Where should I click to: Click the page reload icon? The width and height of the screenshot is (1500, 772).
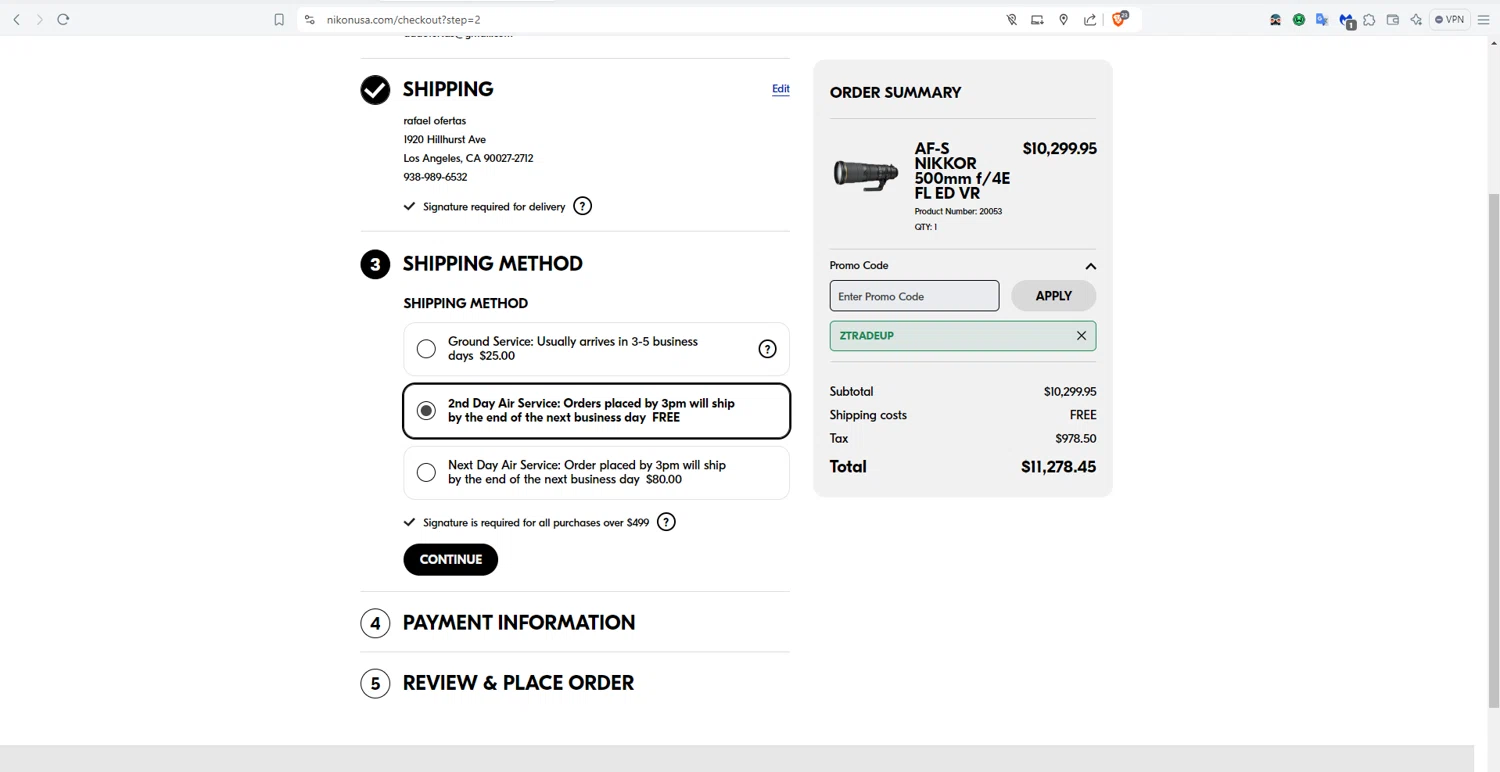63,19
